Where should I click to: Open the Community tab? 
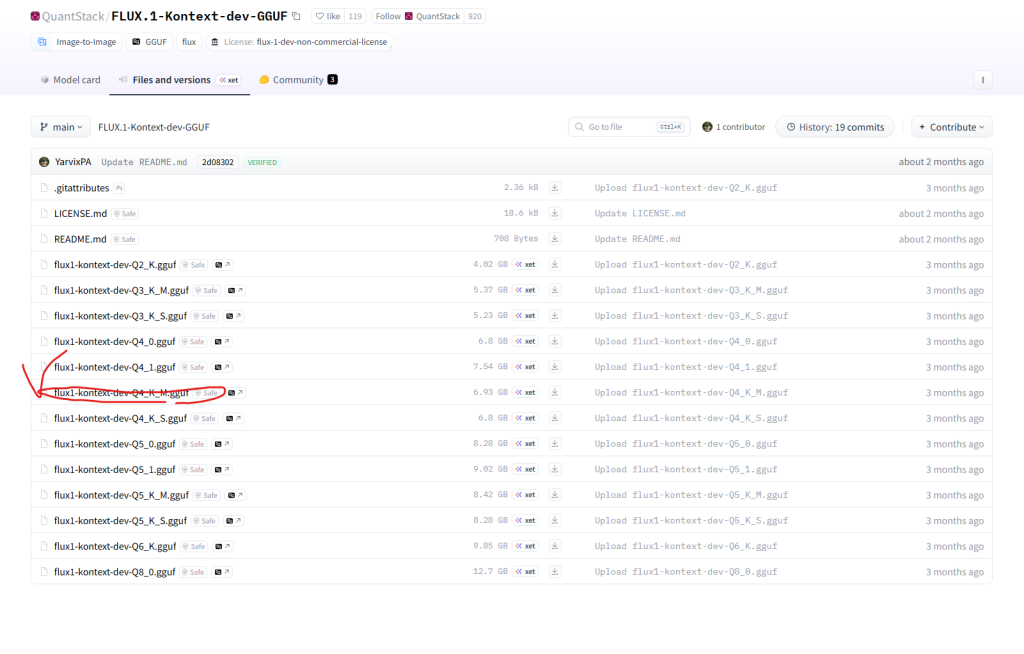coord(297,80)
